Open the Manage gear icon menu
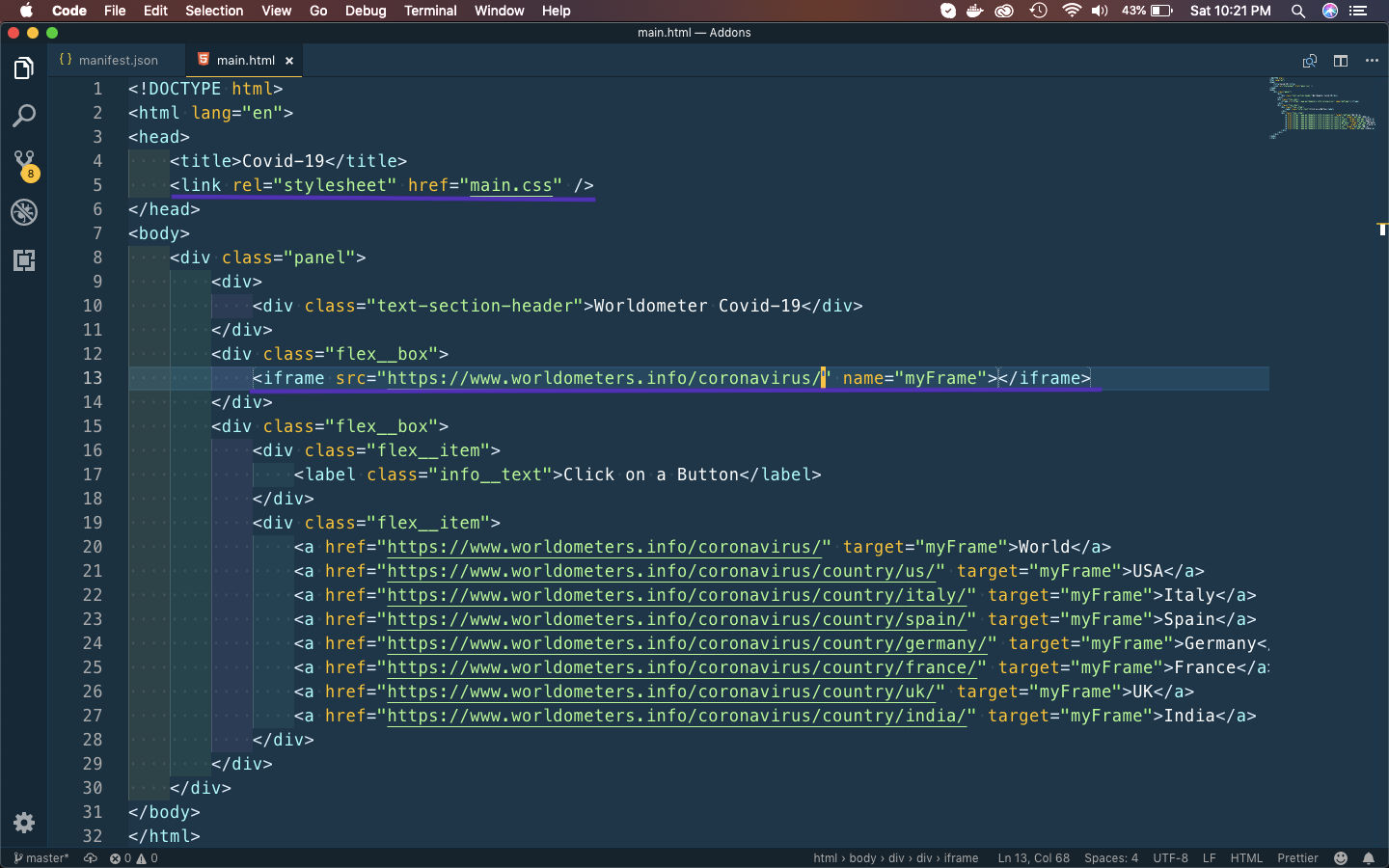 [x=24, y=823]
